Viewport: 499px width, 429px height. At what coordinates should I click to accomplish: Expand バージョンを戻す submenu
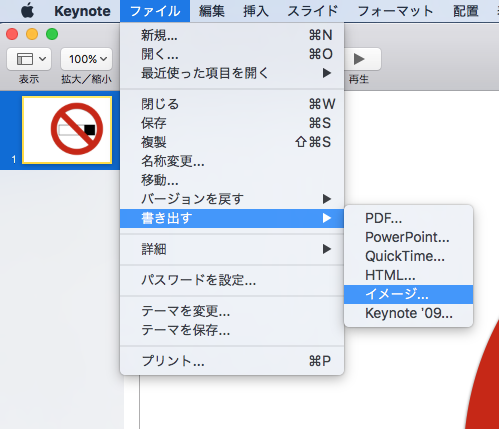coord(232,199)
